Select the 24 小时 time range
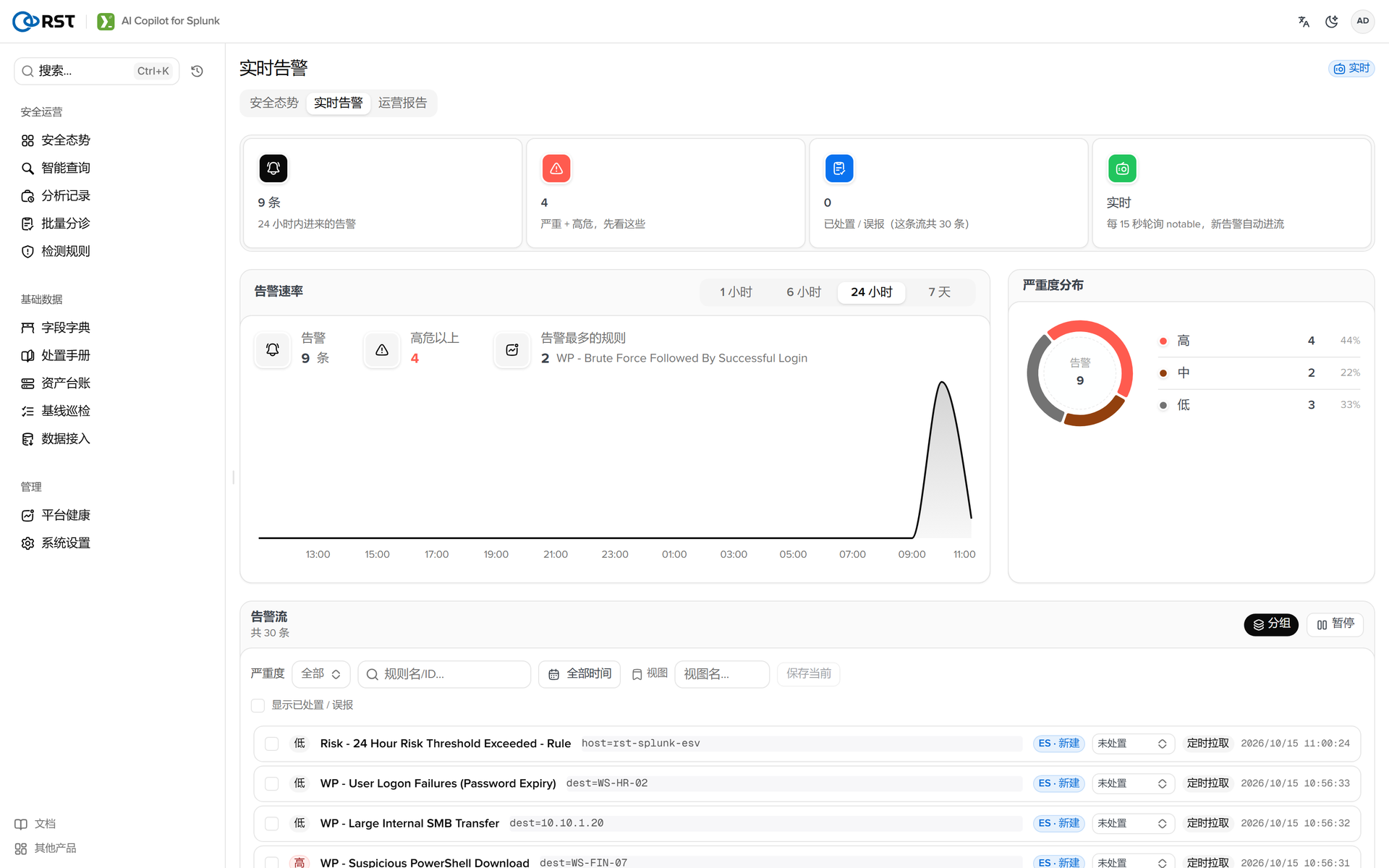1389x868 pixels. pyautogui.click(x=872, y=292)
